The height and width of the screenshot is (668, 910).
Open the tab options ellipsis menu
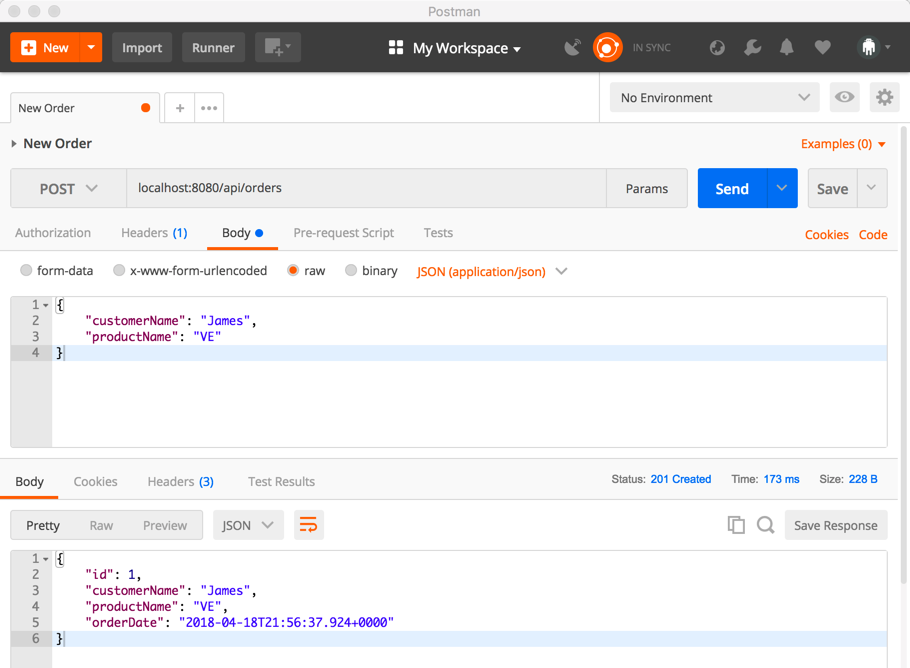tap(209, 108)
